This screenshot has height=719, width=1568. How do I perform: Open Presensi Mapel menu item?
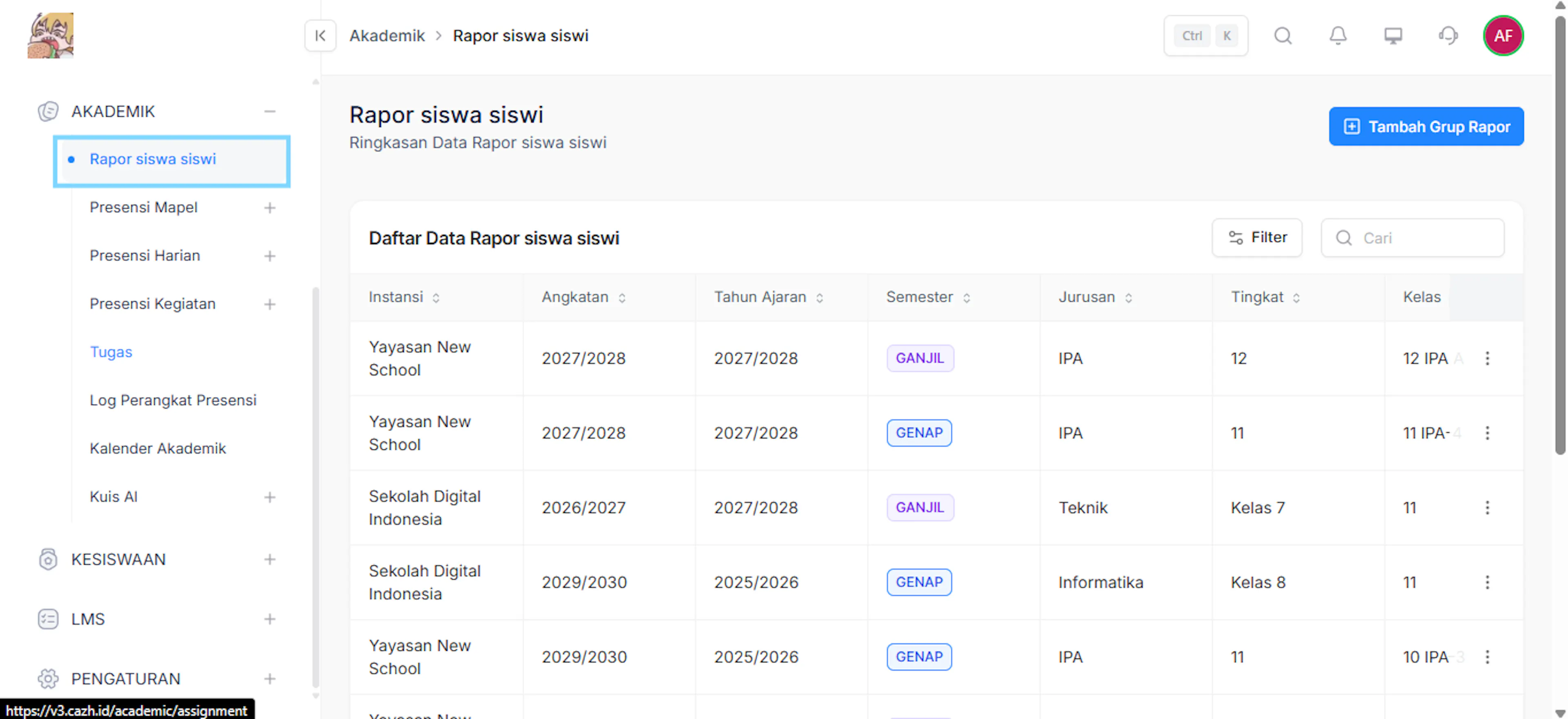144,207
